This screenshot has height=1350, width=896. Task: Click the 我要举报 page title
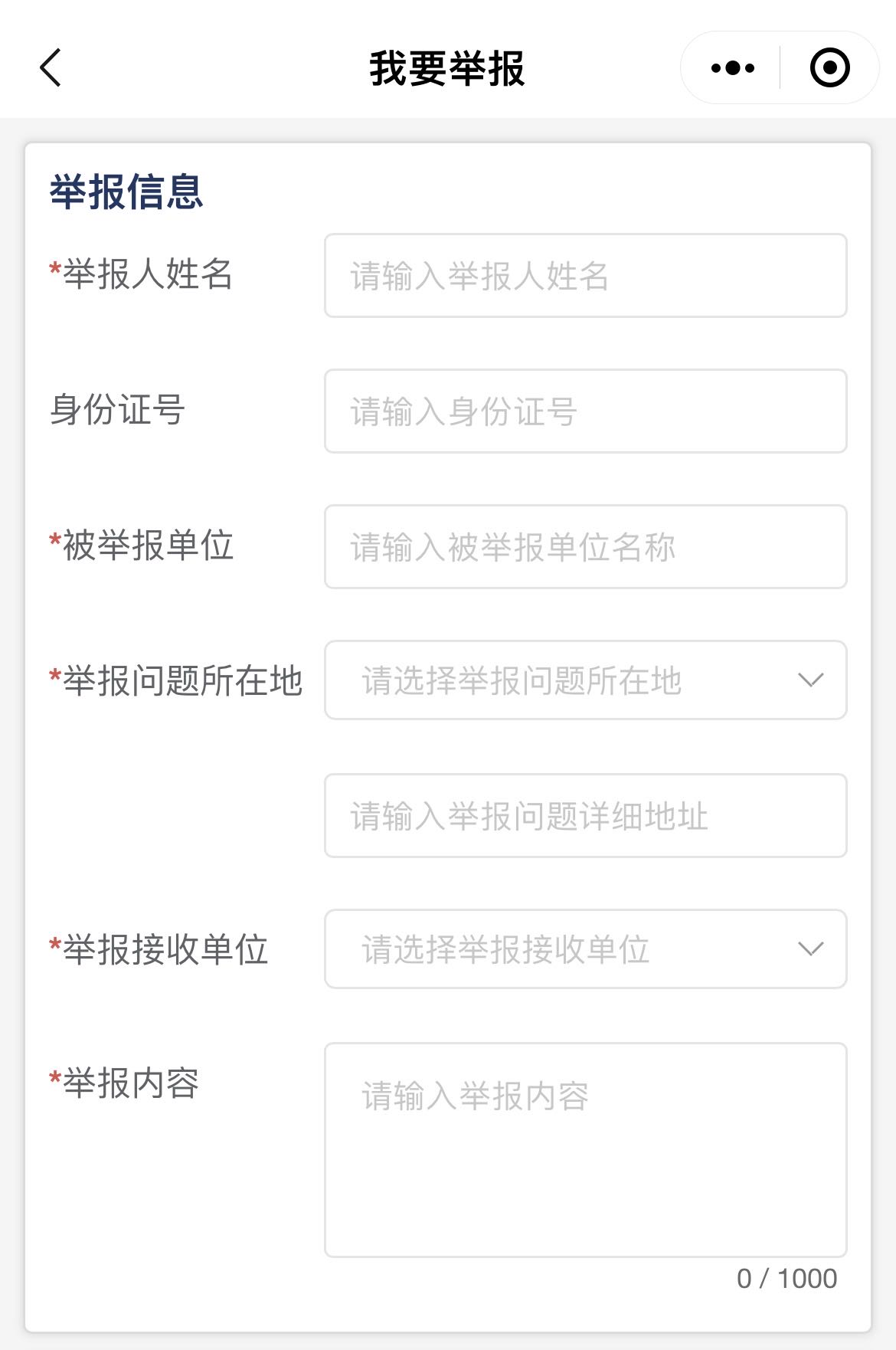[447, 68]
